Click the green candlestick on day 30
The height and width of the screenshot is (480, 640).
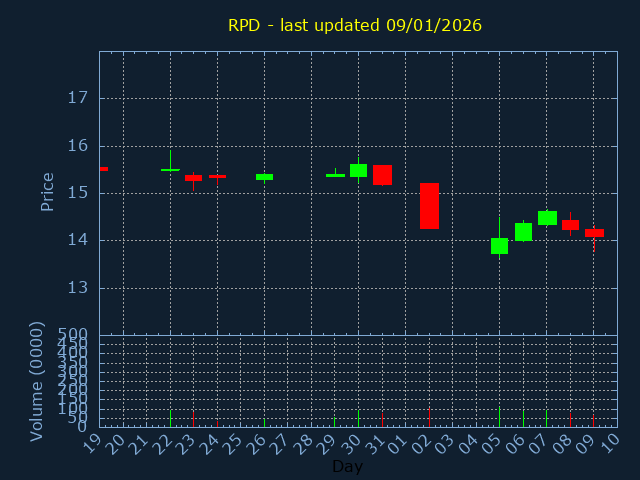click(x=358, y=170)
